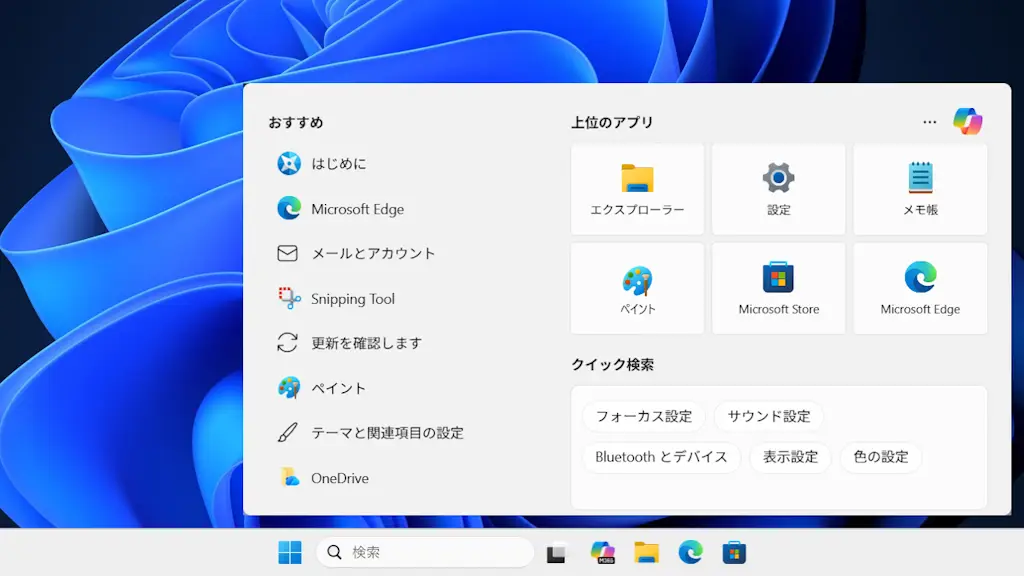Open Bluetooth とデバイス quick search
This screenshot has height=576, width=1024.
click(x=660, y=457)
